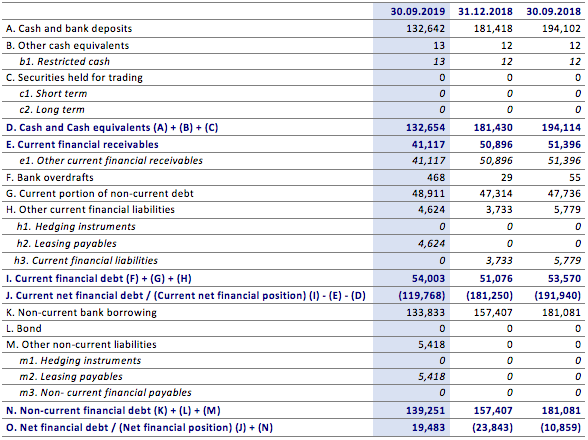The height and width of the screenshot is (440, 588).
Task: Select the 'A. Cash and bank deposits' row label
Action: tap(69, 29)
